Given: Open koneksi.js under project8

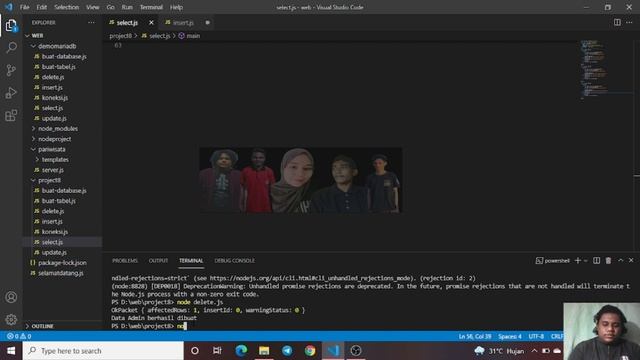Looking at the screenshot, I should click(55, 232).
